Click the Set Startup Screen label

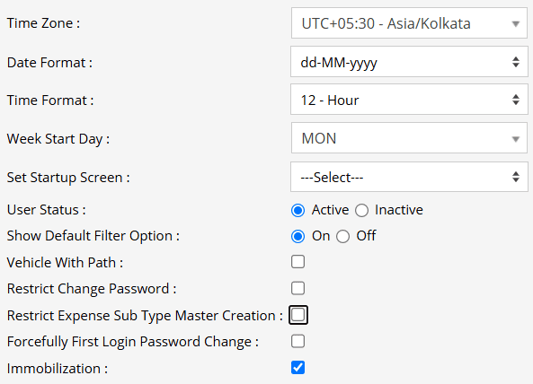(x=68, y=177)
